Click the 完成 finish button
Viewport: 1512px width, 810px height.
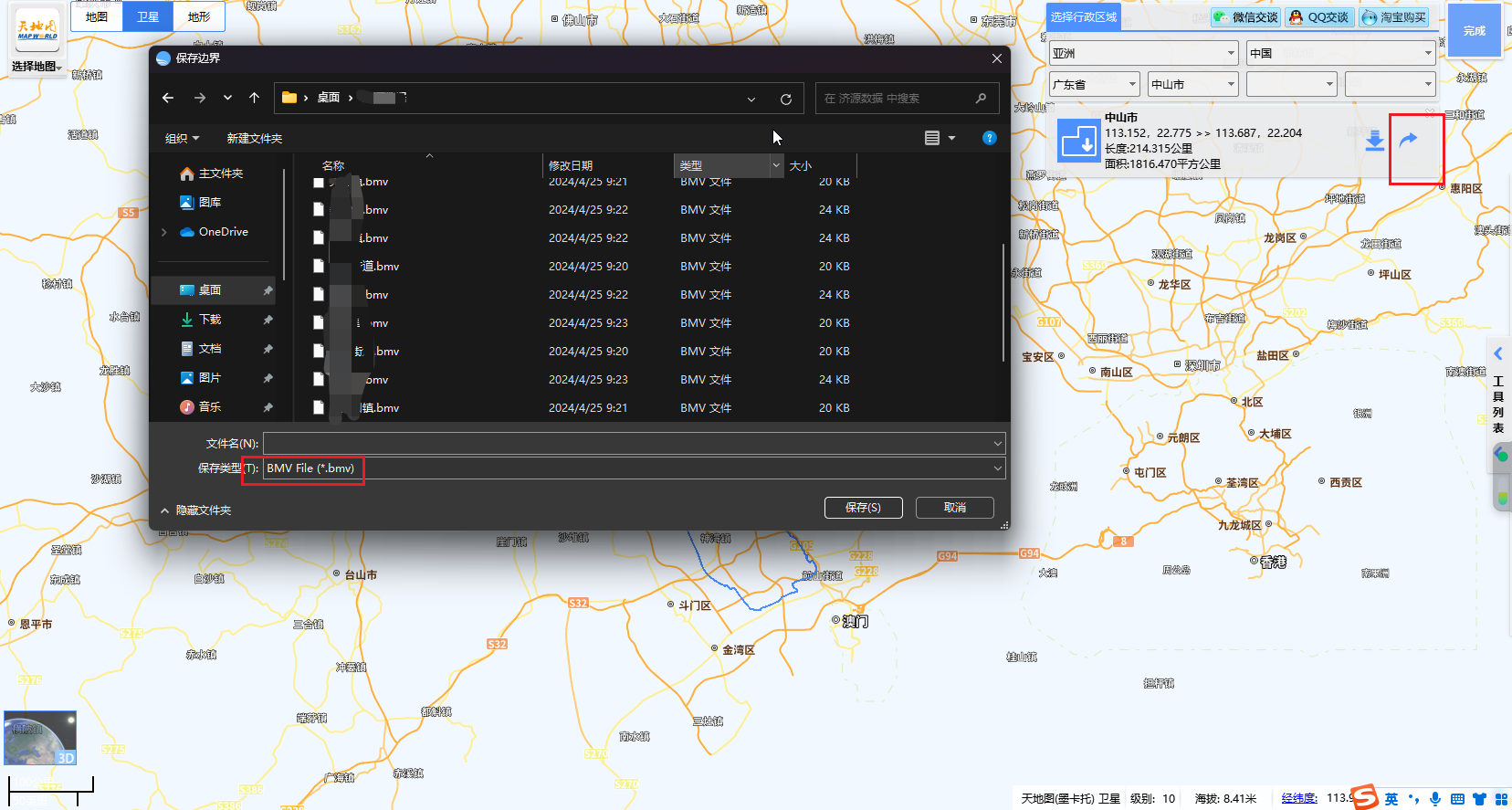pyautogui.click(x=1475, y=31)
